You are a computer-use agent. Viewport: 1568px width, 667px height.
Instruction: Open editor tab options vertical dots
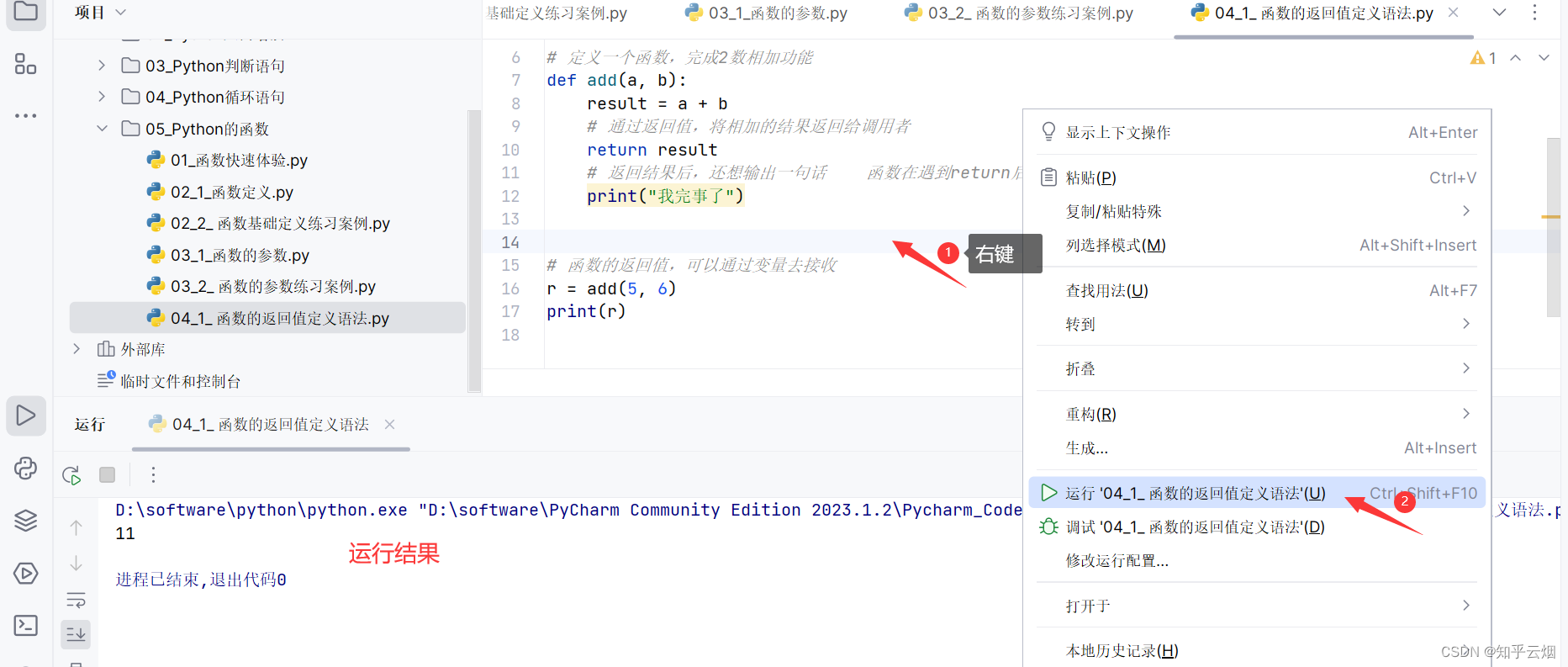pyautogui.click(x=1534, y=13)
